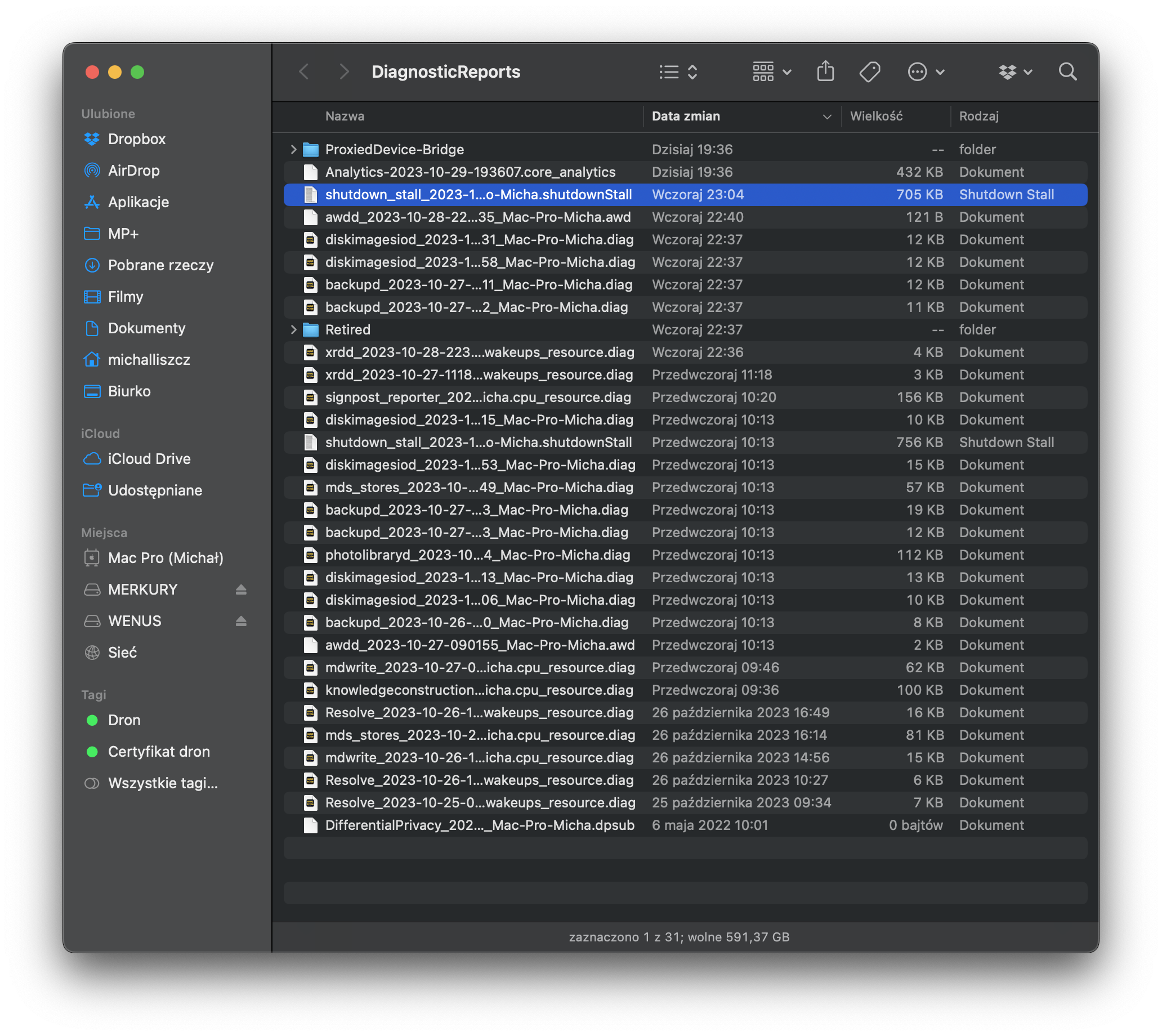Click the Share toolbar icon
Screen dimensions: 1162x1036
click(x=825, y=72)
